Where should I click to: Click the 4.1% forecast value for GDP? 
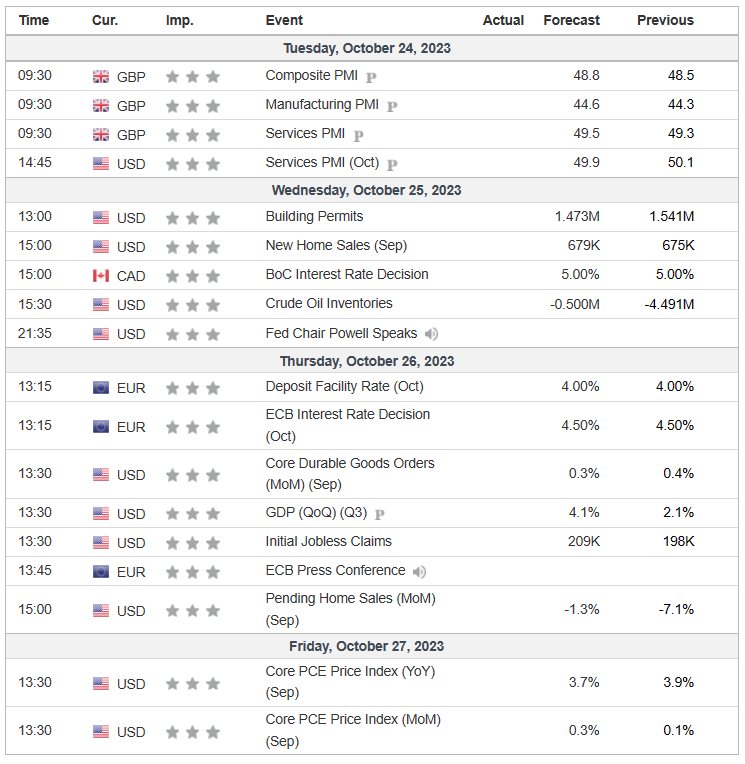click(584, 513)
